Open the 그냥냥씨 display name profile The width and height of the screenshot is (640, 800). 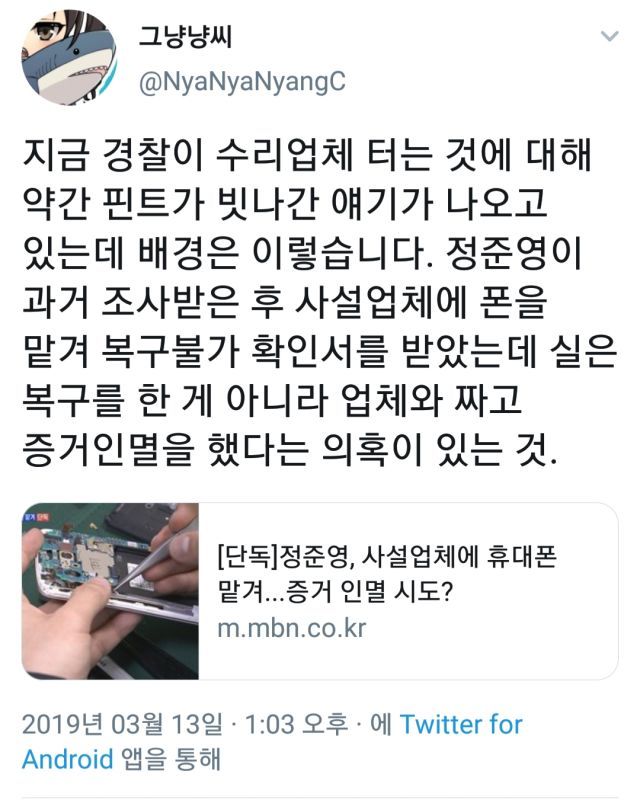pos(186,36)
